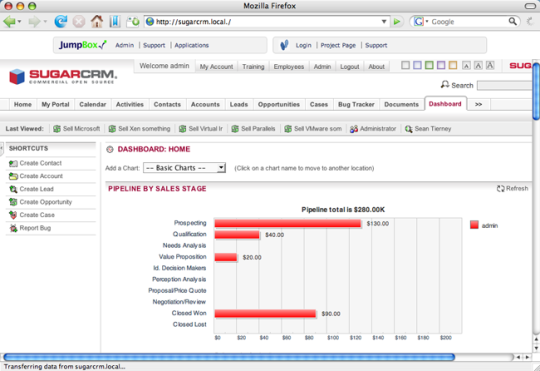Select the blue theme color swatch
The image size is (540, 371).
click(x=417, y=65)
